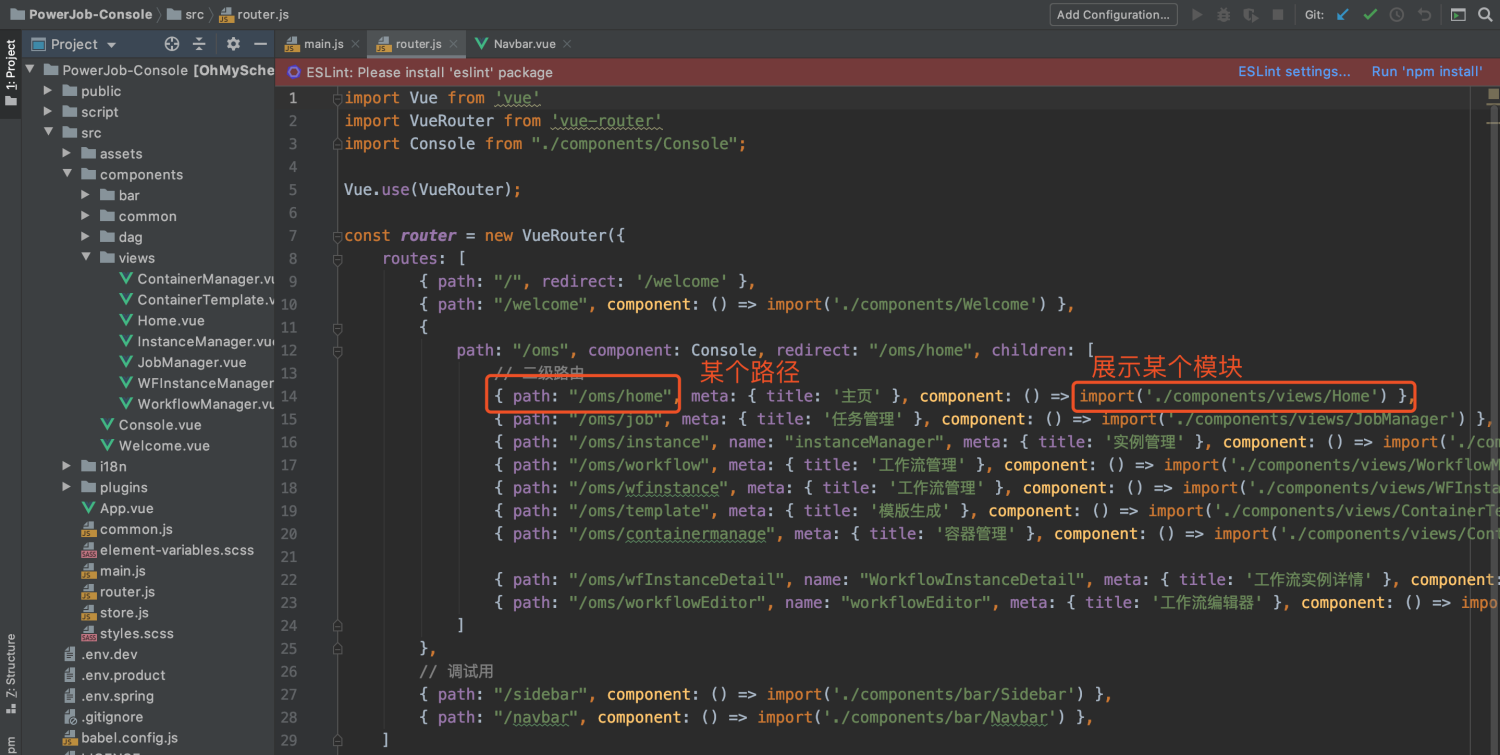Expand the dag folder arrow
1500x755 pixels.
click(85, 238)
